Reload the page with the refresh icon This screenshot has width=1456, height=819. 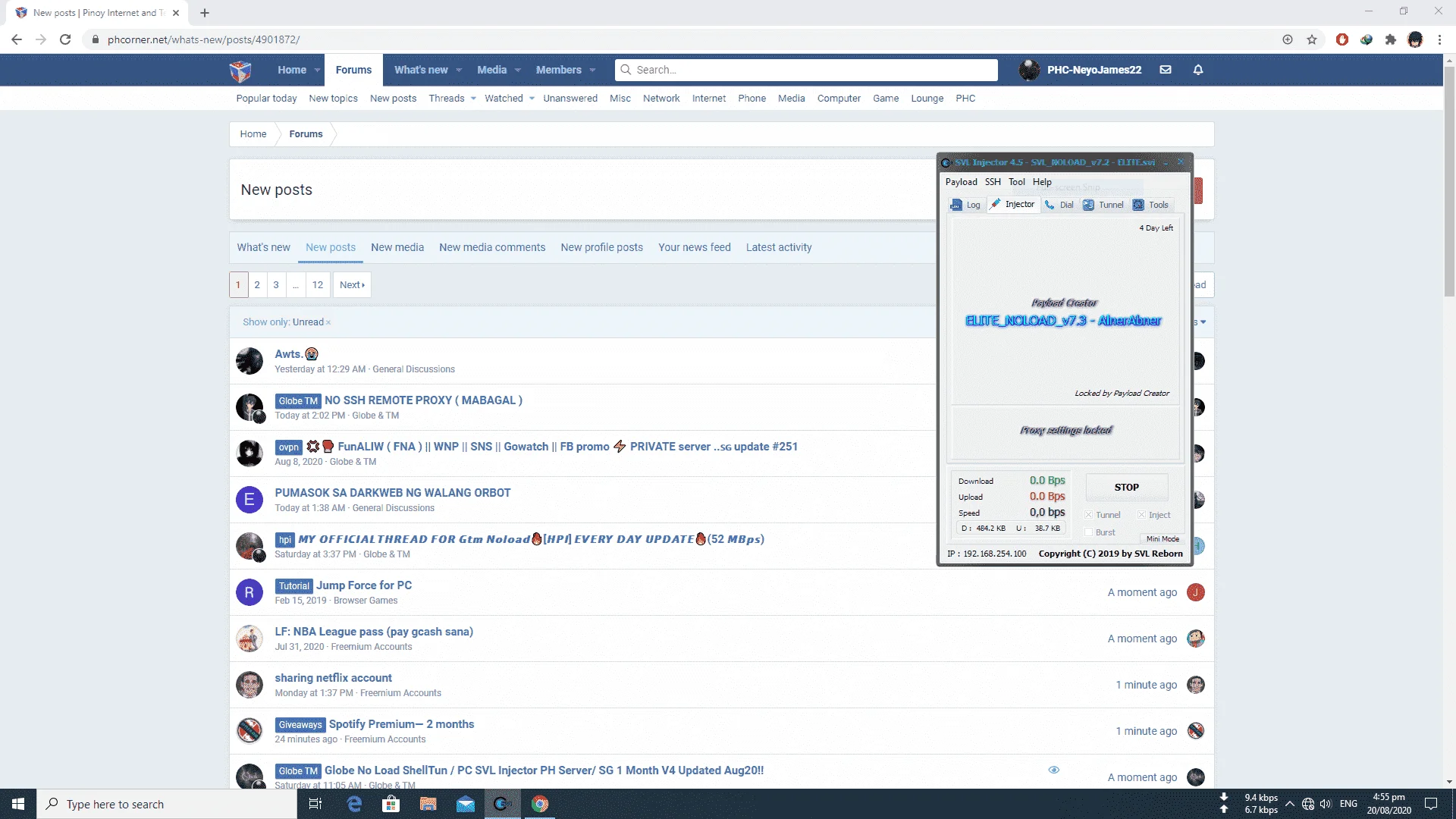click(x=65, y=39)
